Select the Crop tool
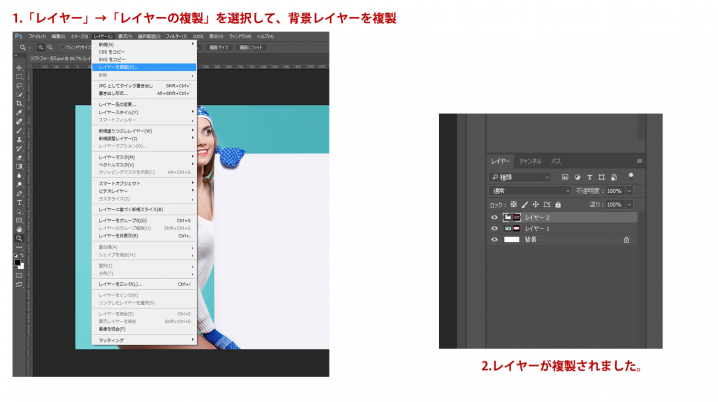 (x=19, y=103)
